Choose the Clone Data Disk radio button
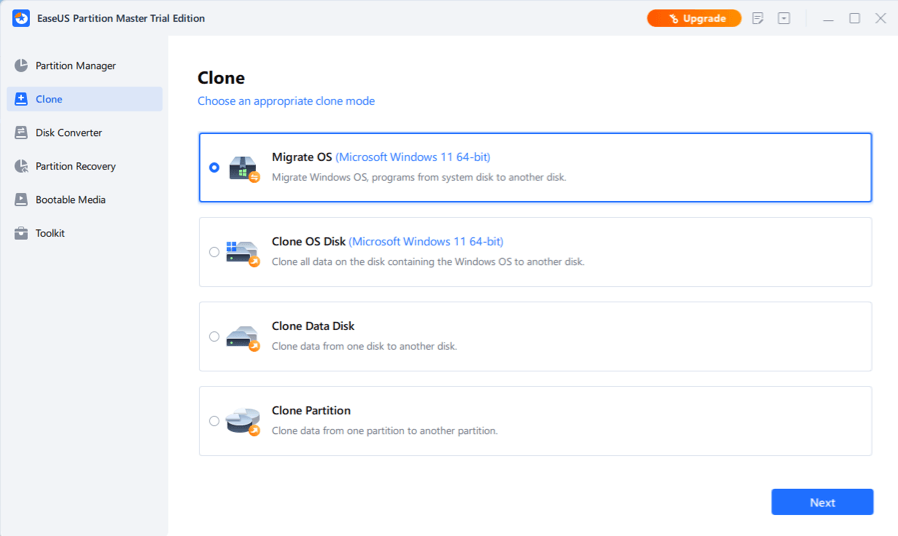Image resolution: width=898 pixels, height=536 pixels. coord(214,337)
